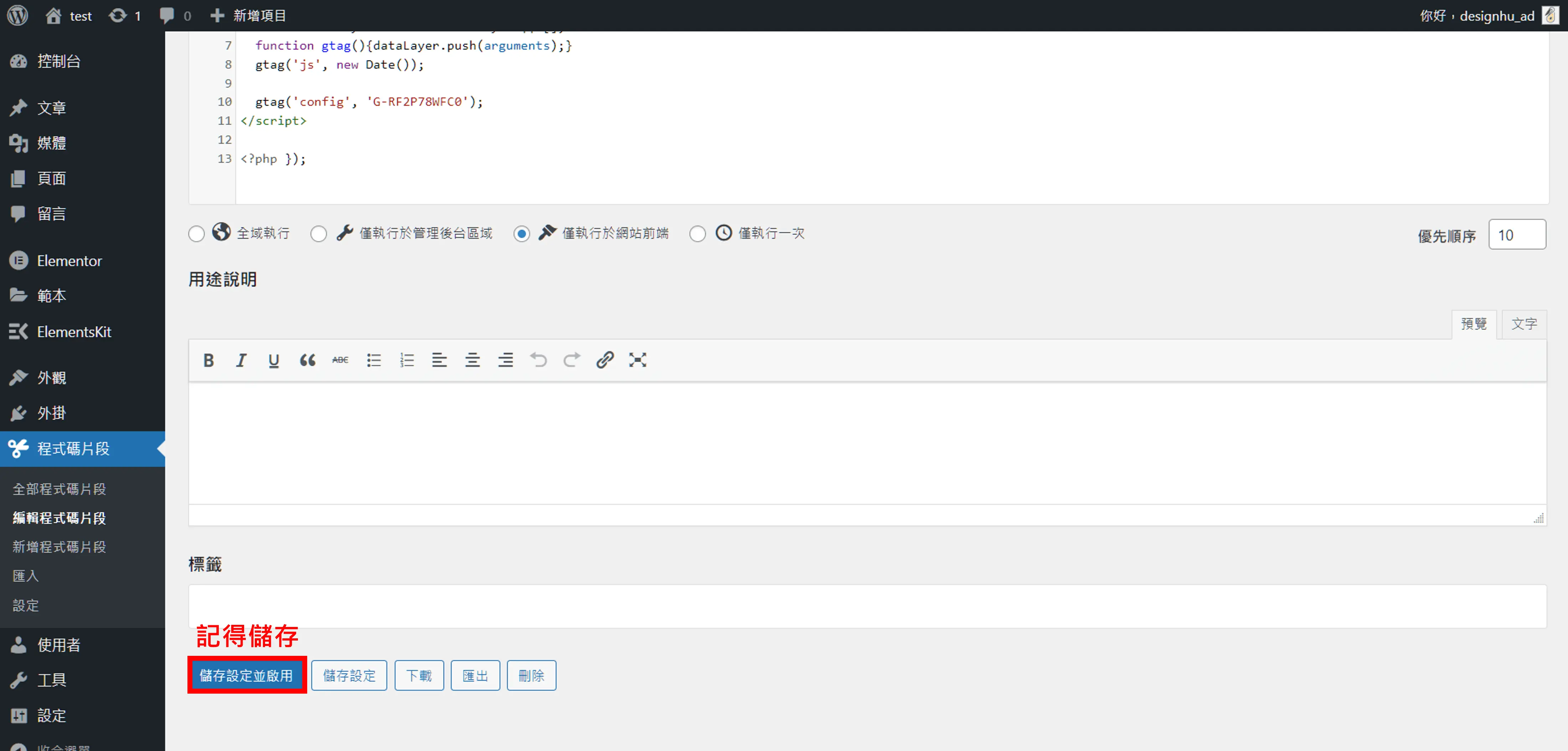Select 全域執行 radio option
This screenshot has width=1568, height=751.
tap(196, 234)
